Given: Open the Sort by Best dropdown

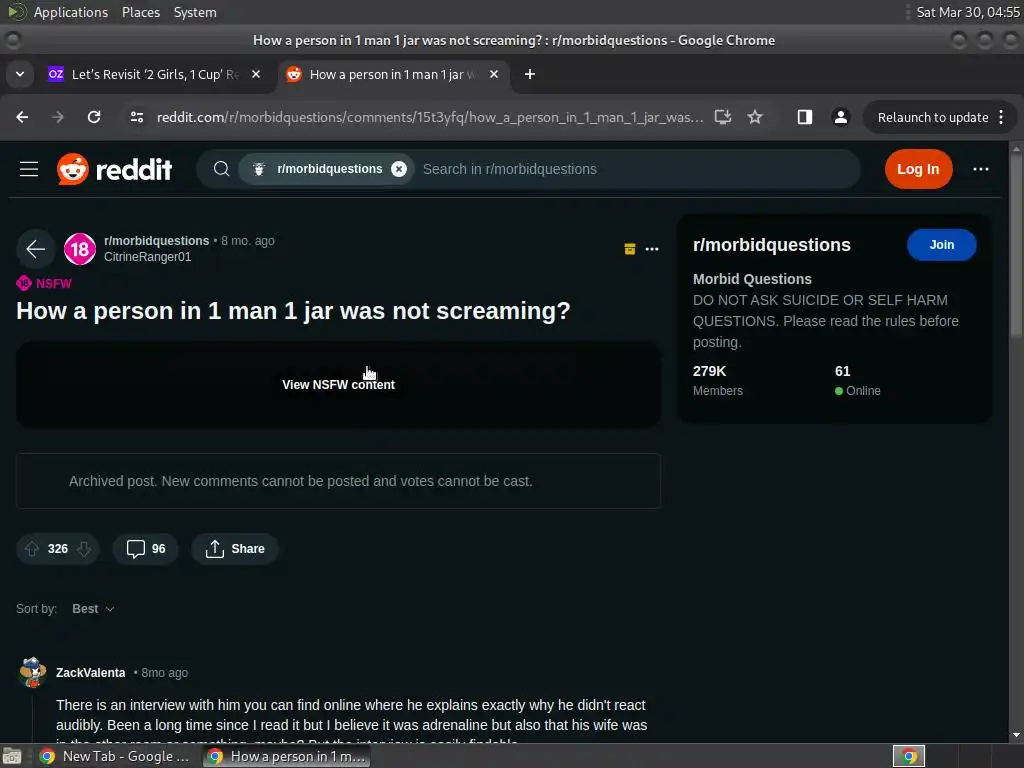Looking at the screenshot, I should tap(93, 609).
